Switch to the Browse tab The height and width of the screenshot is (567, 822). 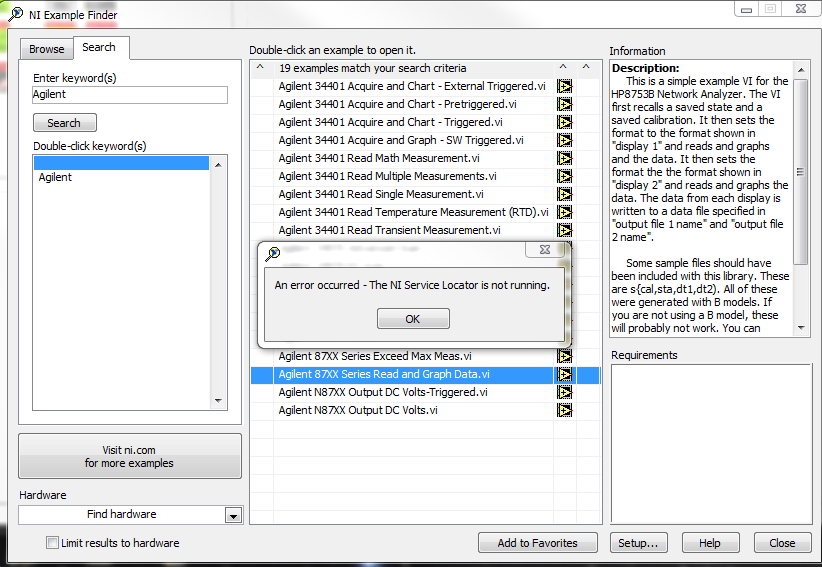(47, 49)
